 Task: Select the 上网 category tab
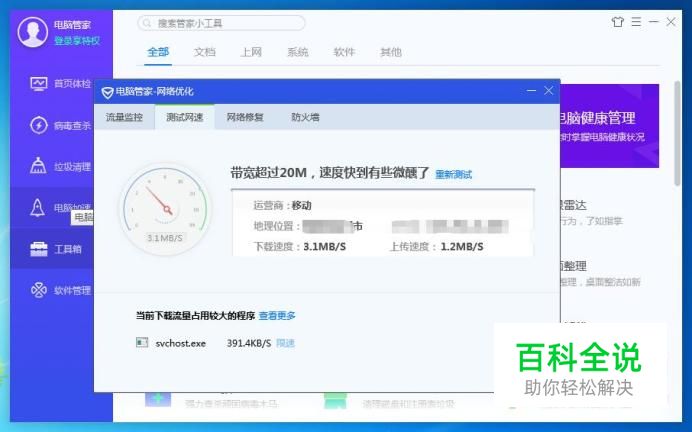(251, 52)
